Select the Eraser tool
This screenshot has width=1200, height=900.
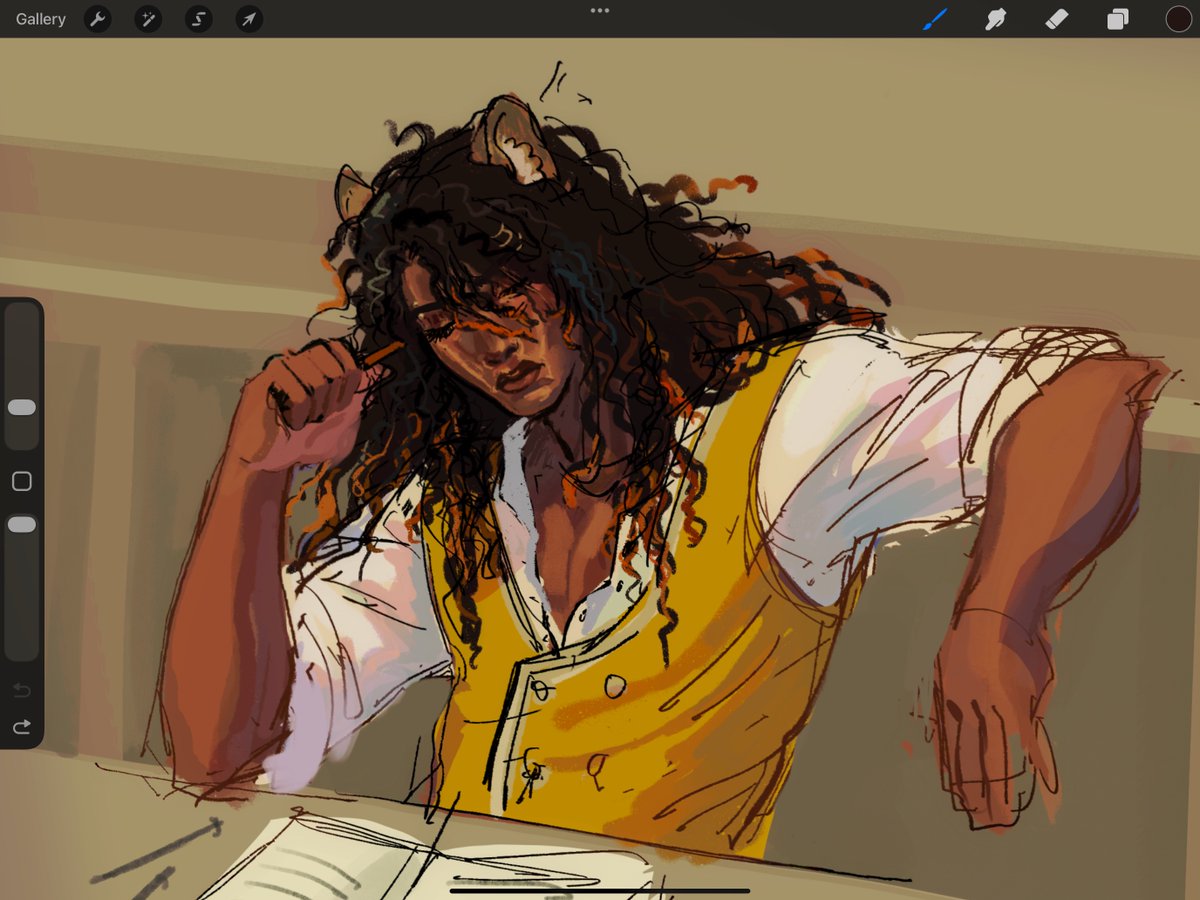[1057, 19]
